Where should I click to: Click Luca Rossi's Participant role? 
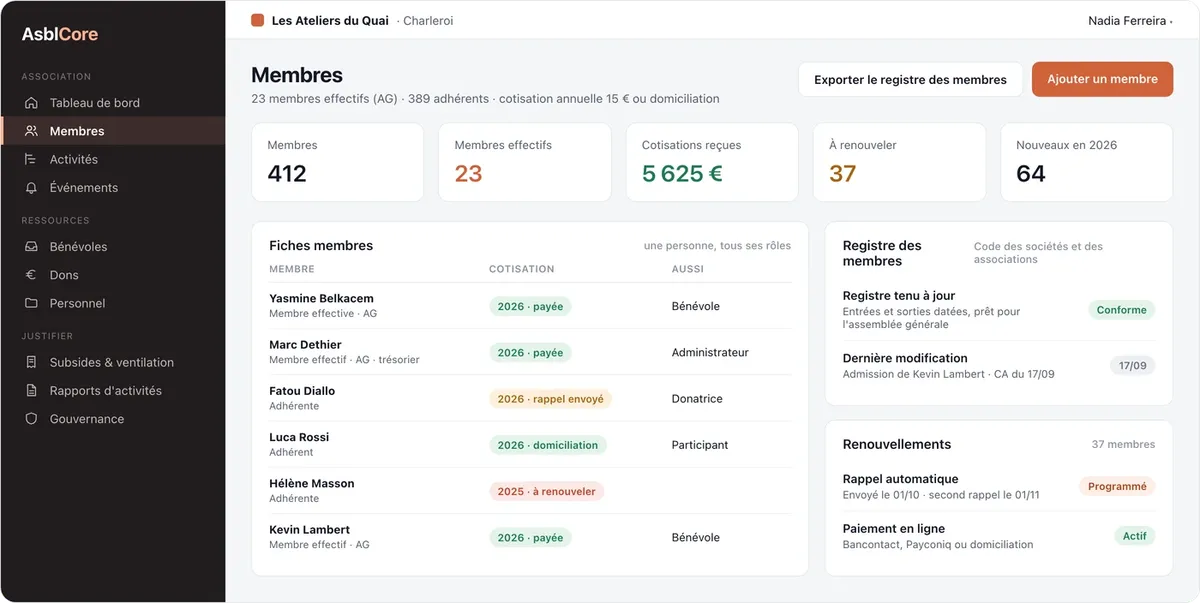(700, 444)
